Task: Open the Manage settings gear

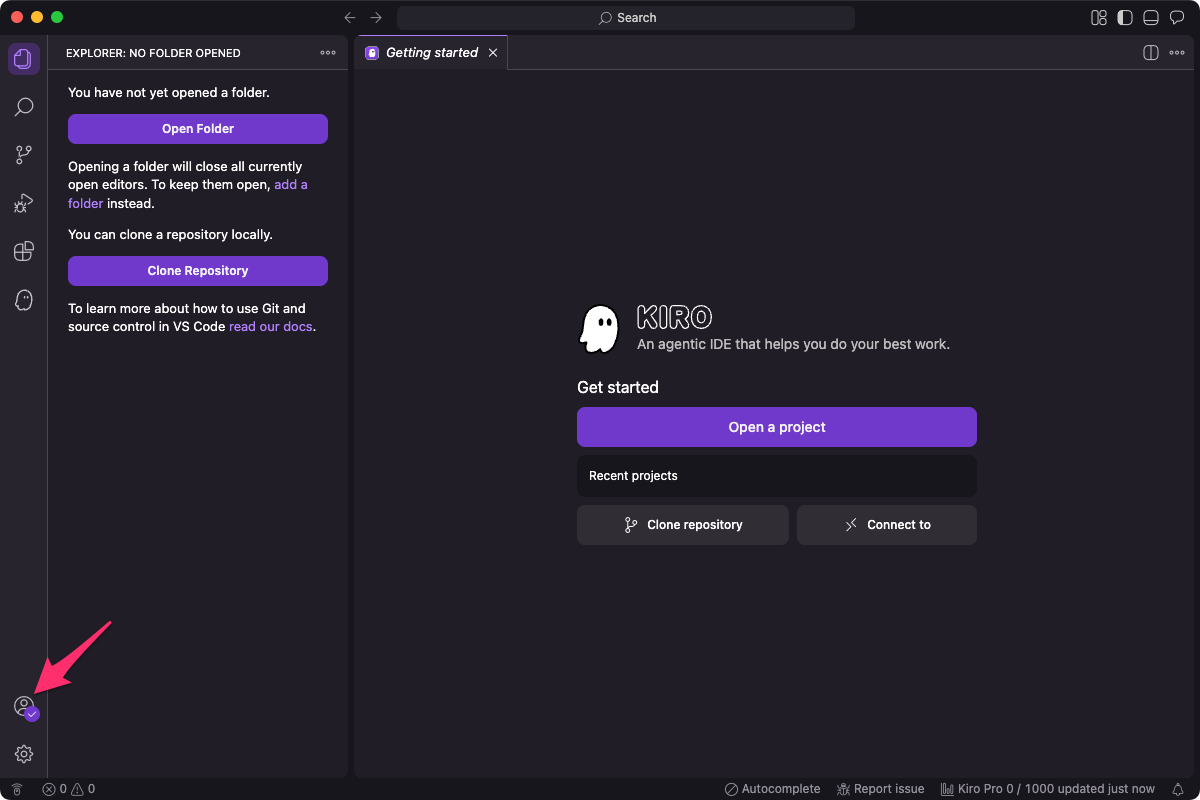Action: tap(24, 754)
